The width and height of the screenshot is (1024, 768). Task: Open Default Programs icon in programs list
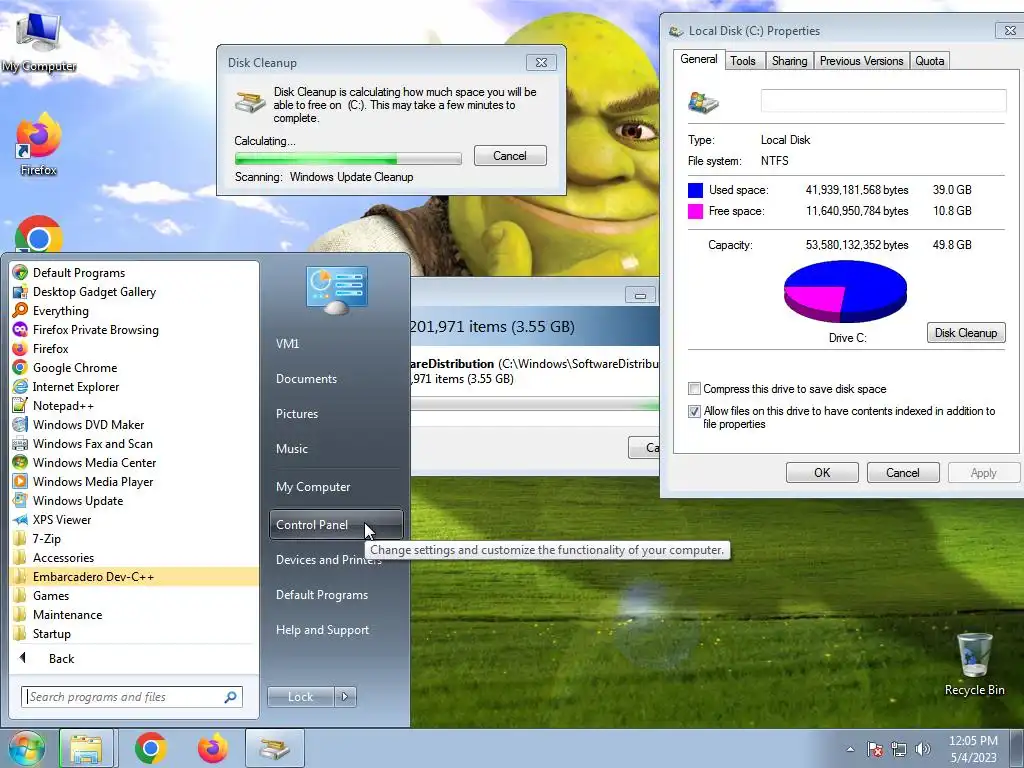[x=20, y=272]
